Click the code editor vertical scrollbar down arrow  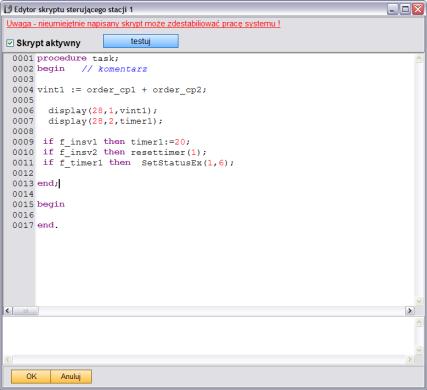pyautogui.click(x=419, y=301)
